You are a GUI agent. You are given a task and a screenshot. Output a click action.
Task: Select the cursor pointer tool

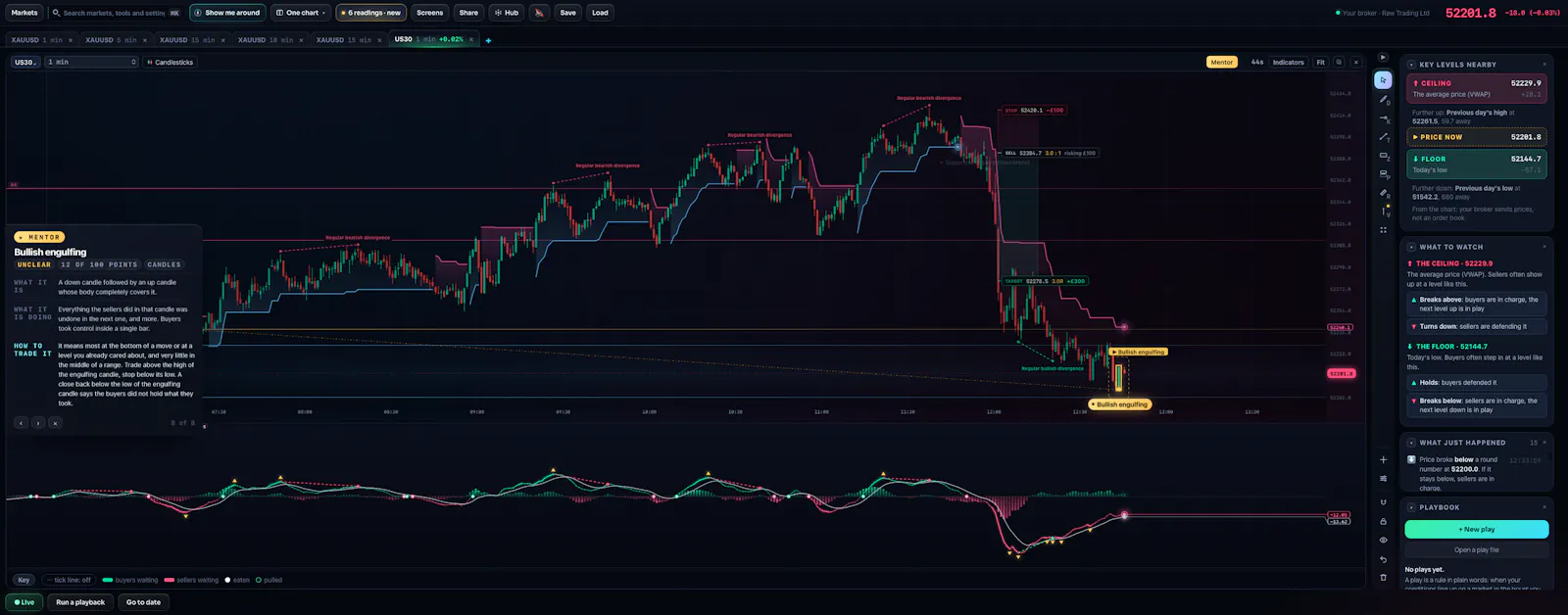pos(1383,80)
